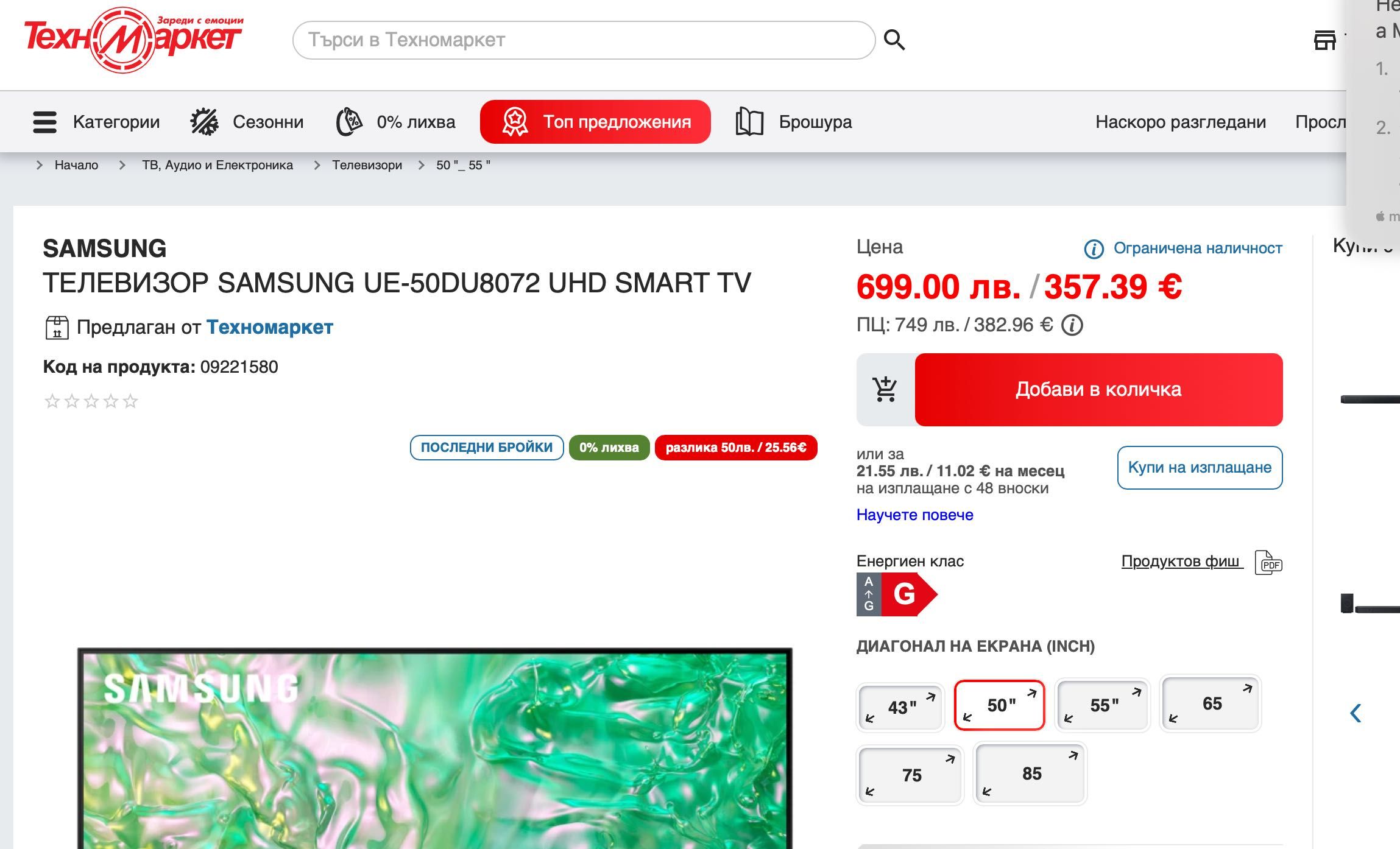Open the Брошура menu item
The image size is (1400, 849).
tap(793, 122)
